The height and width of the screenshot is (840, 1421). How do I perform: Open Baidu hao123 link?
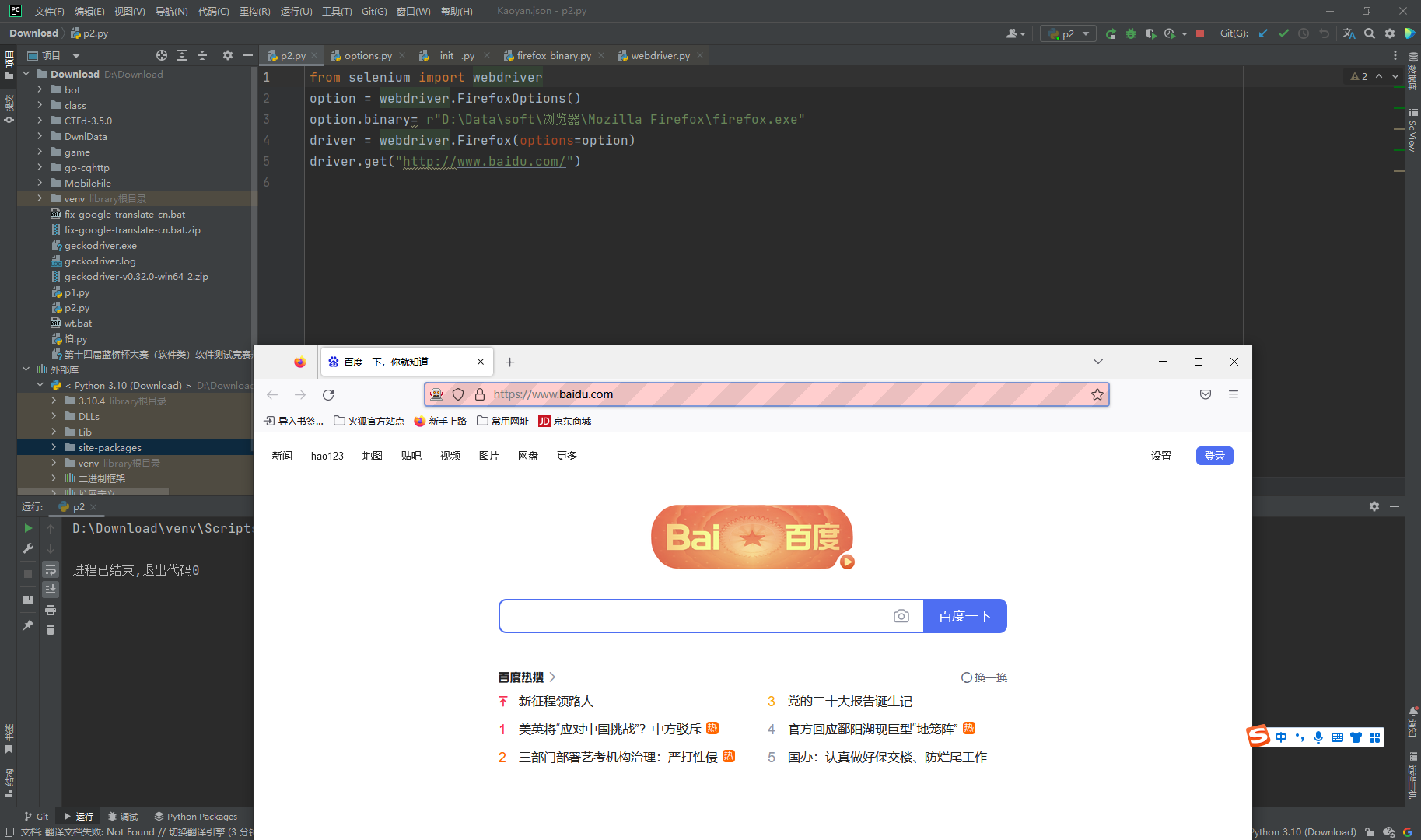click(x=327, y=456)
